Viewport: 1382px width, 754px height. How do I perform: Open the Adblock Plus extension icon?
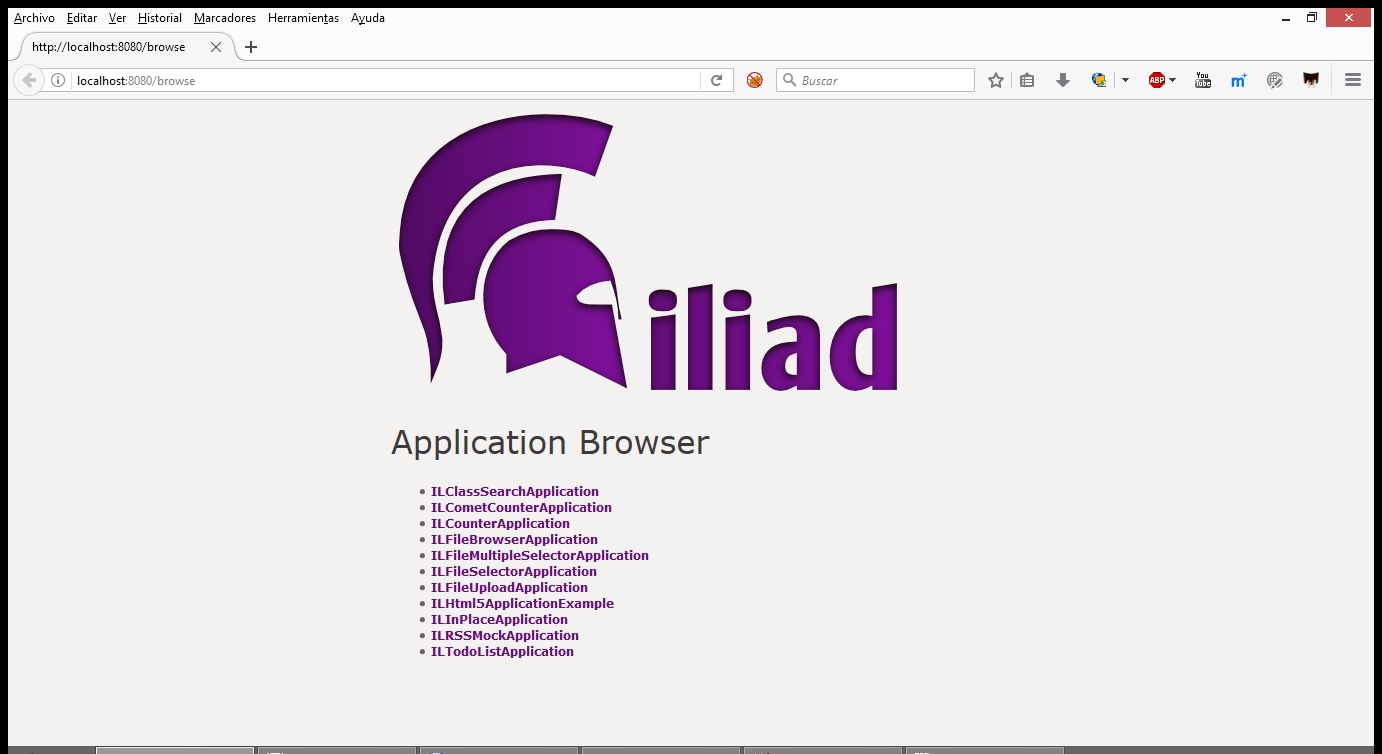pyautogui.click(x=1159, y=80)
